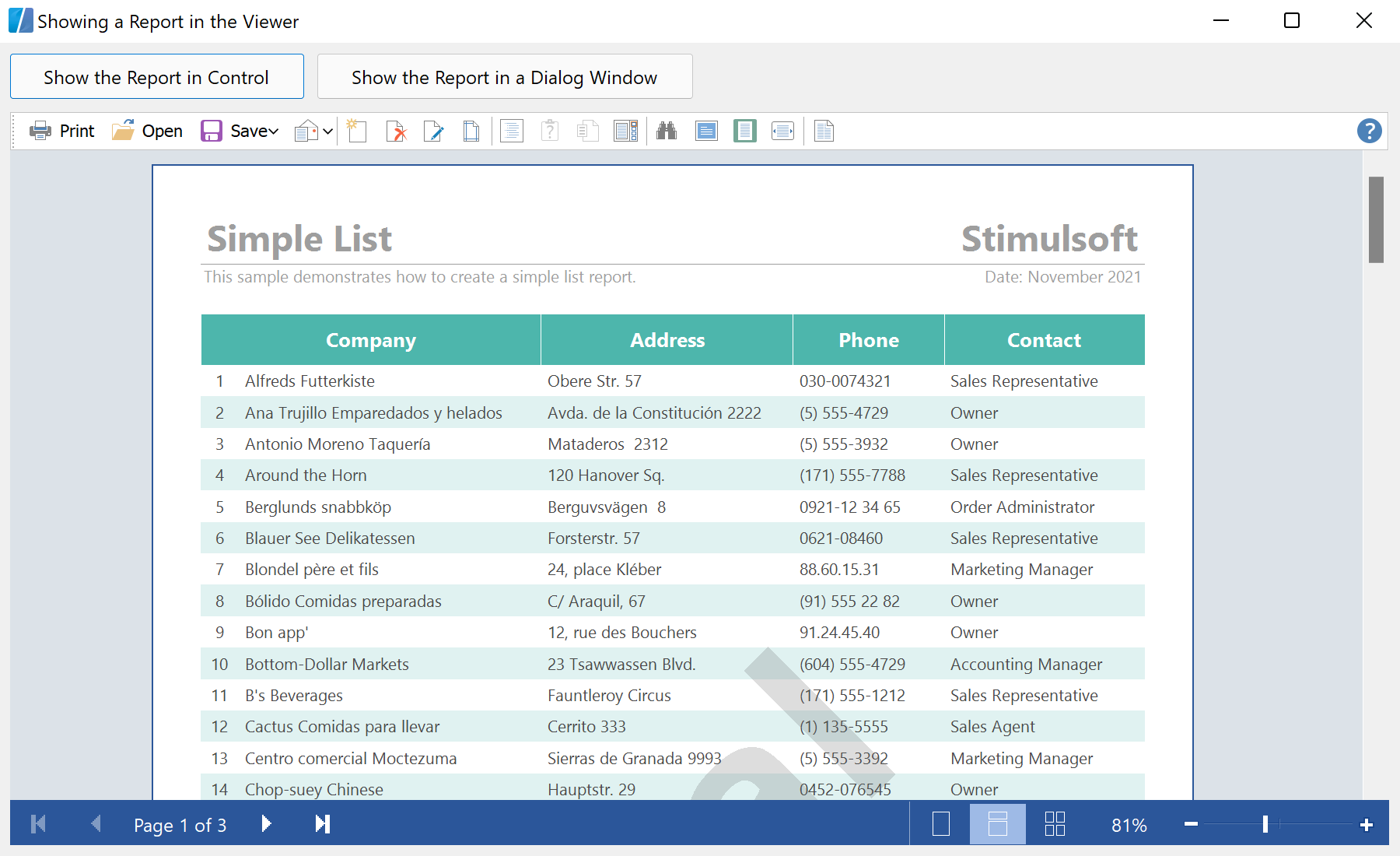
Task: Click the Resources documents icon
Action: pos(588,131)
